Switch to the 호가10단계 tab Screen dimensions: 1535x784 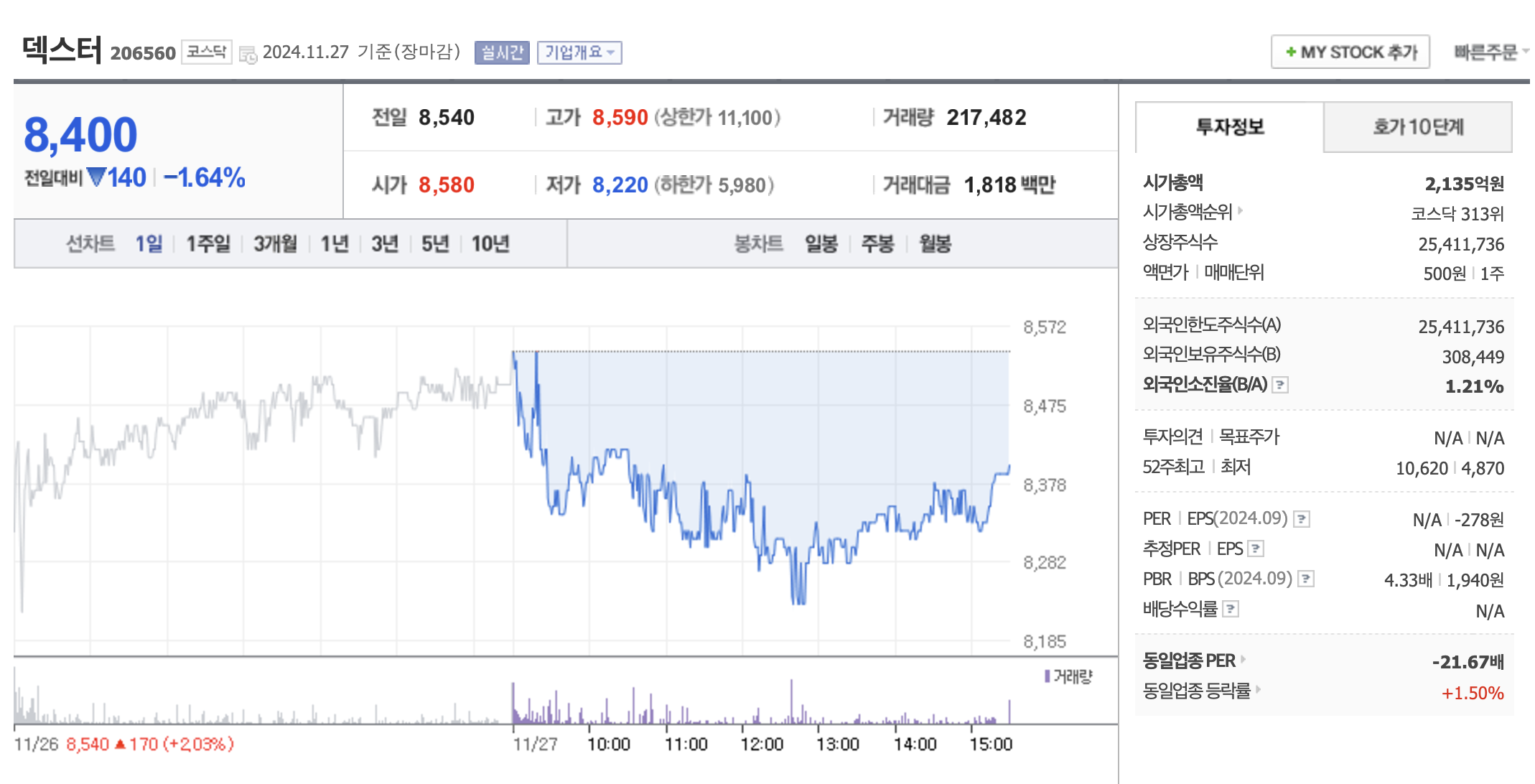[x=1417, y=127]
